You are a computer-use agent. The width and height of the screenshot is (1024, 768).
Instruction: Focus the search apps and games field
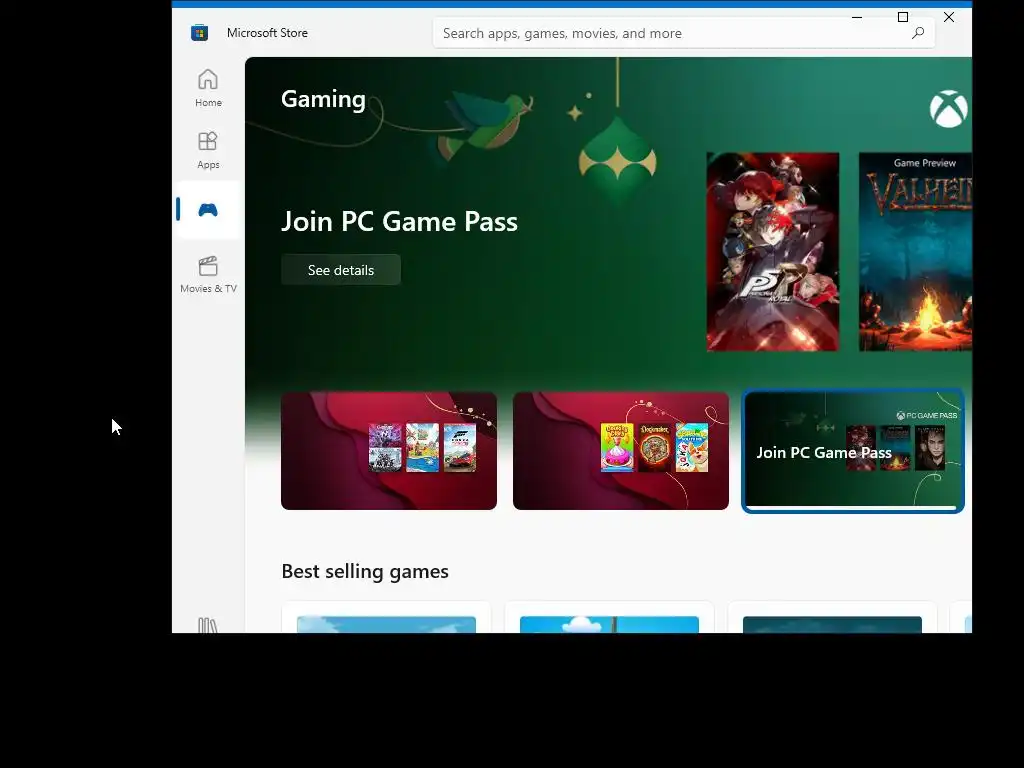[684, 33]
